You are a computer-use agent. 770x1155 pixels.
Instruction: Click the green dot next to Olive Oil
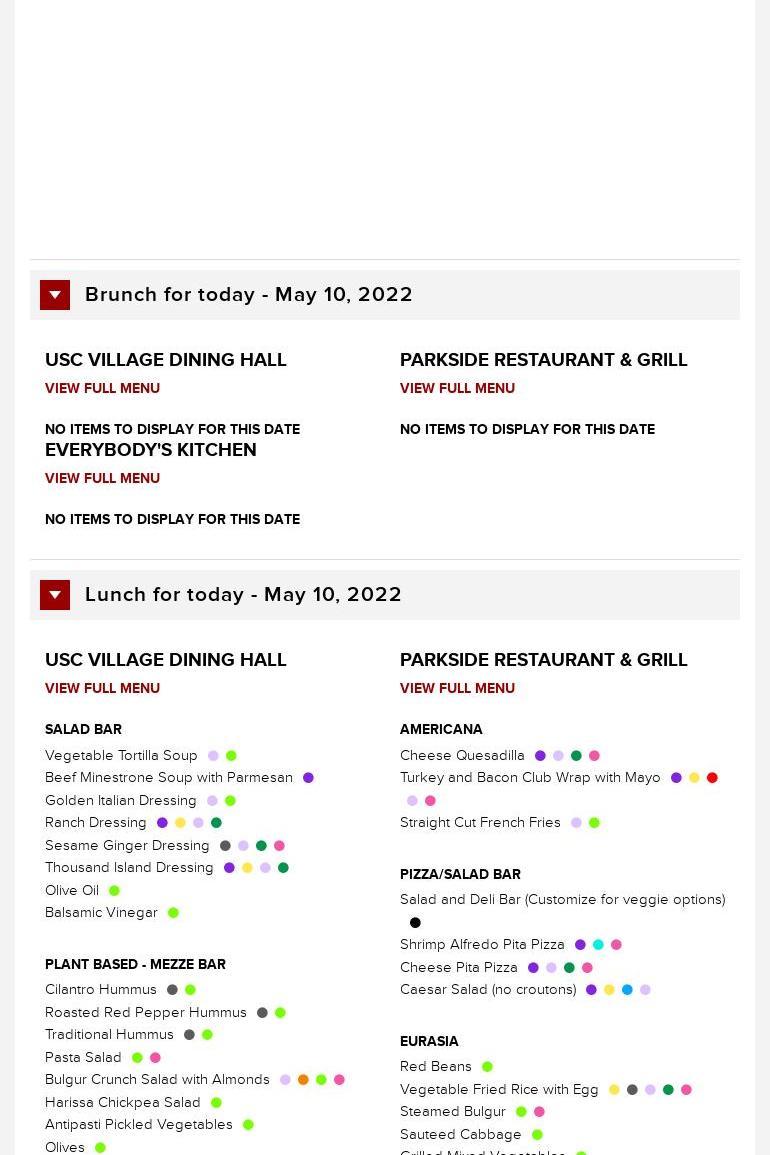pyautogui.click(x=114, y=891)
